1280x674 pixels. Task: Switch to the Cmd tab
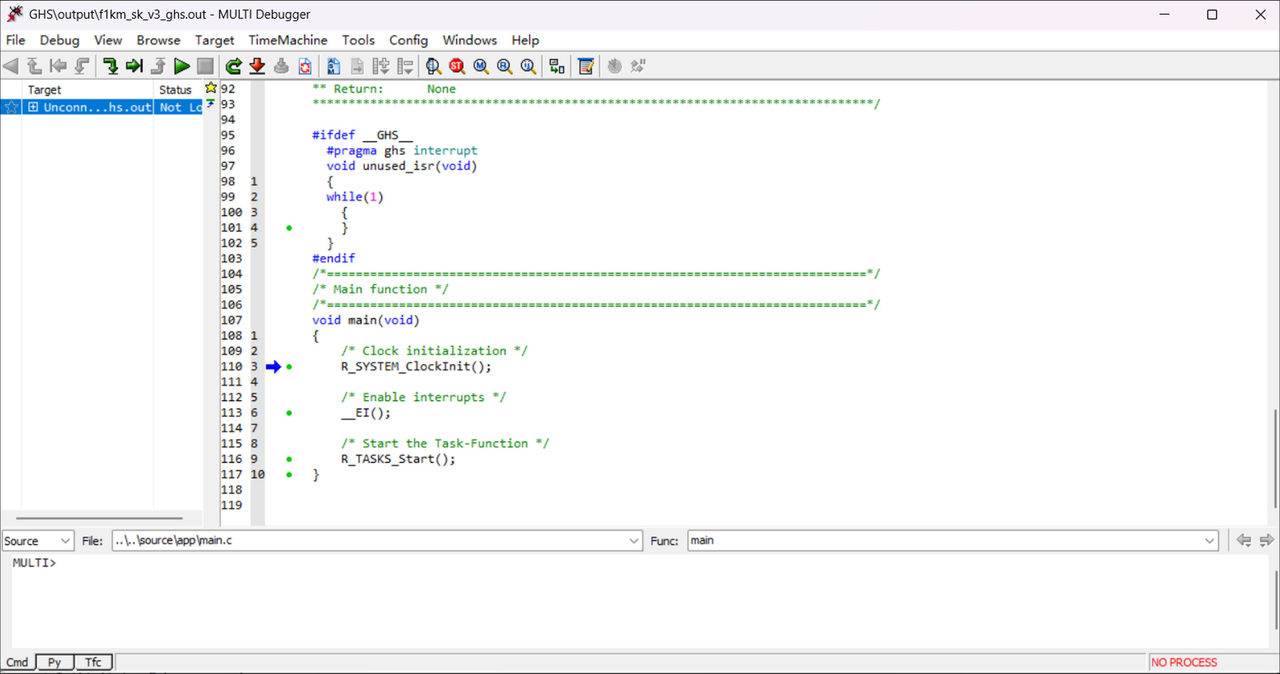coord(18,662)
